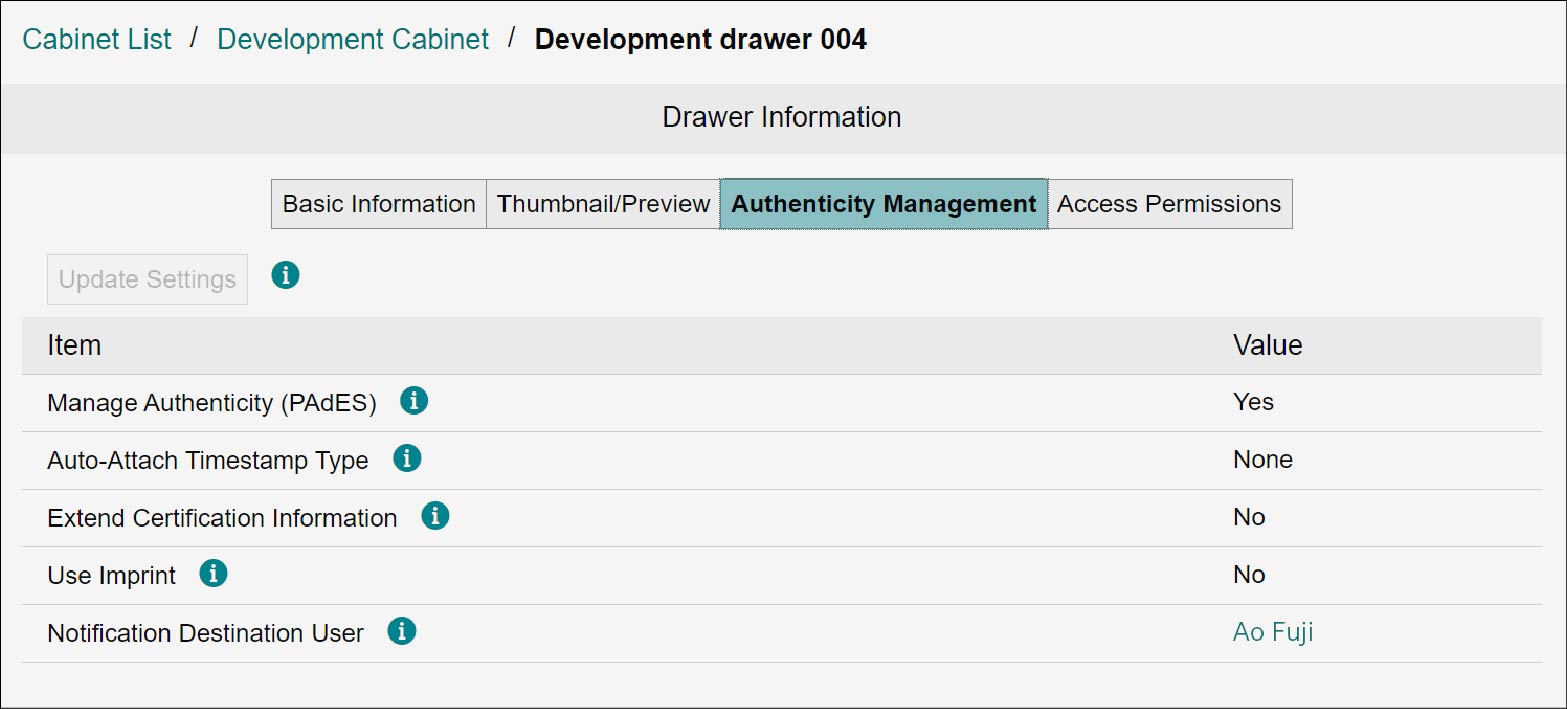Click info icon for Manage Authenticity (PAdES)

pyautogui.click(x=413, y=401)
